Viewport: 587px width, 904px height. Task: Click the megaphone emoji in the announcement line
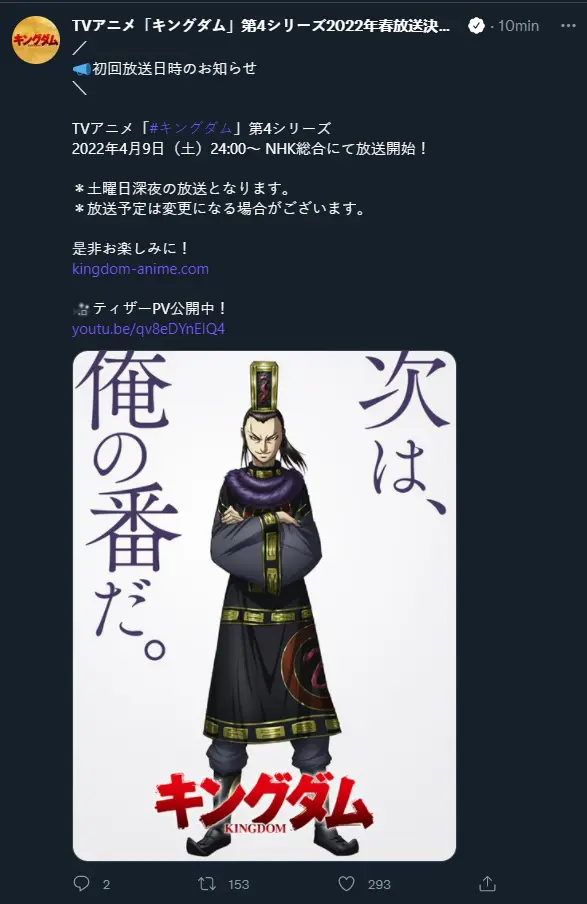coord(81,69)
